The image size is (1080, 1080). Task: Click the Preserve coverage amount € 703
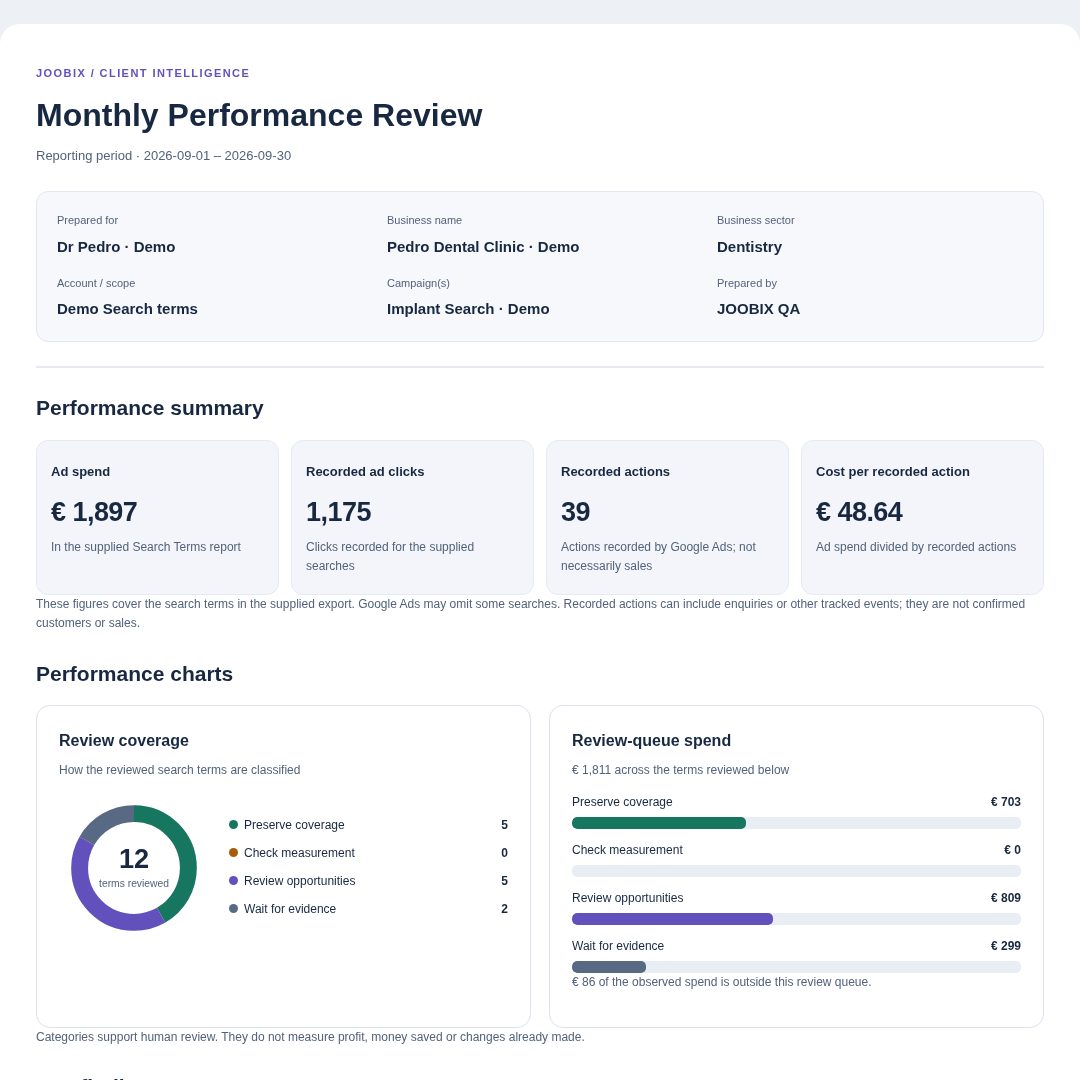point(1006,802)
